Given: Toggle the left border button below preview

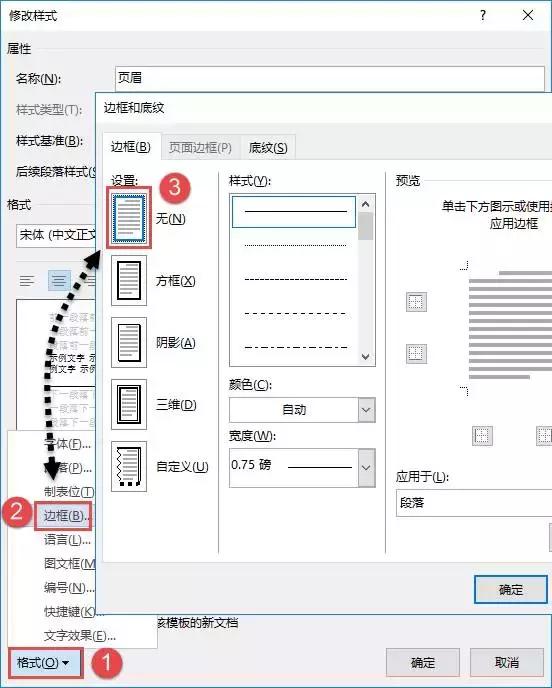Looking at the screenshot, I should pyautogui.click(x=482, y=436).
